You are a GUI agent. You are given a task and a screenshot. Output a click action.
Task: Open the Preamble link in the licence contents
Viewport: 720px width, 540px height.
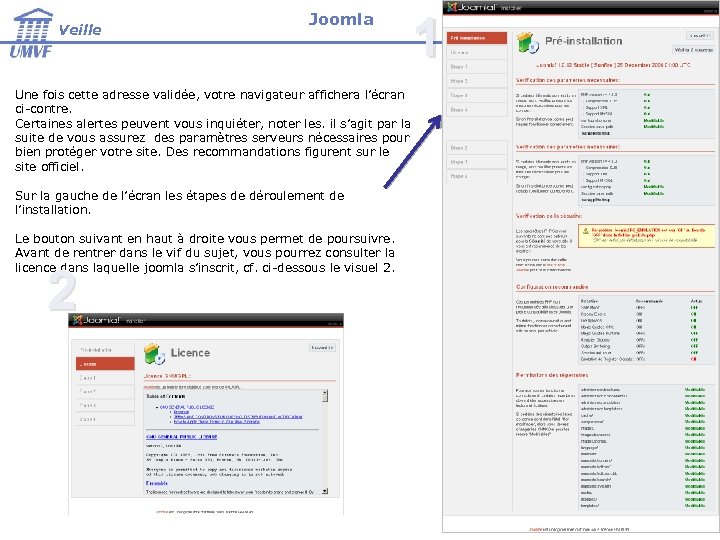[181, 412]
